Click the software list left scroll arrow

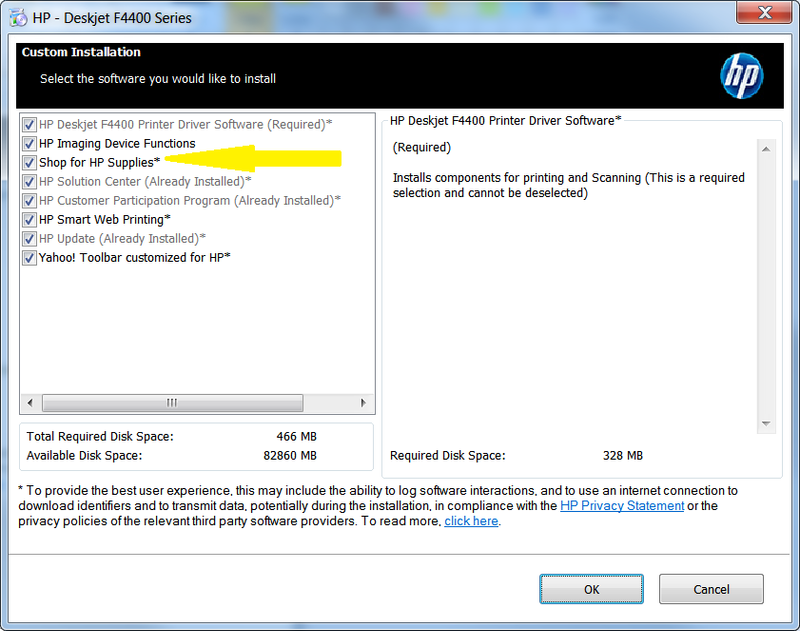[x=30, y=402]
